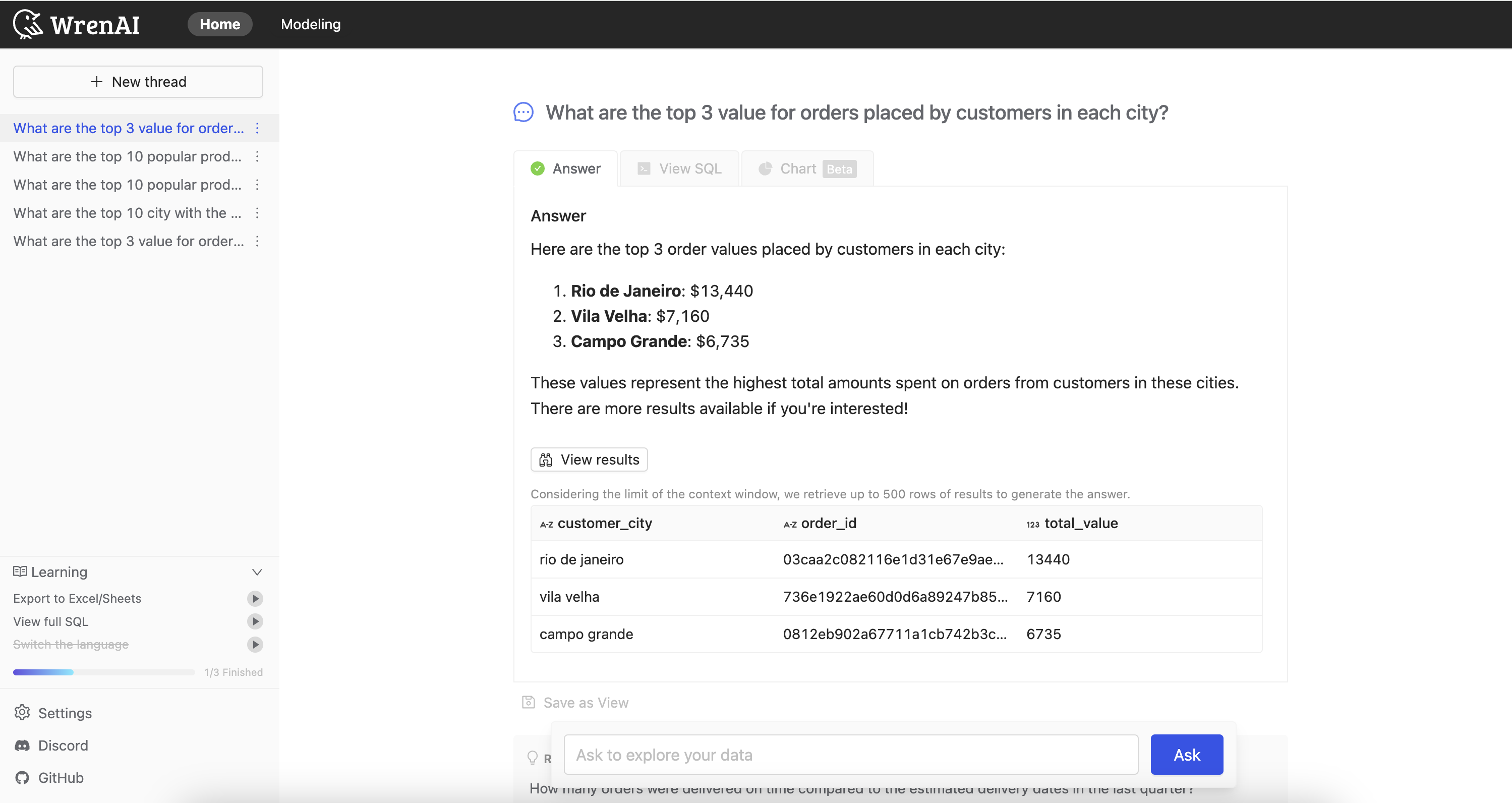Open options for top 10 city thread
The height and width of the screenshot is (803, 1512).
tap(257, 212)
